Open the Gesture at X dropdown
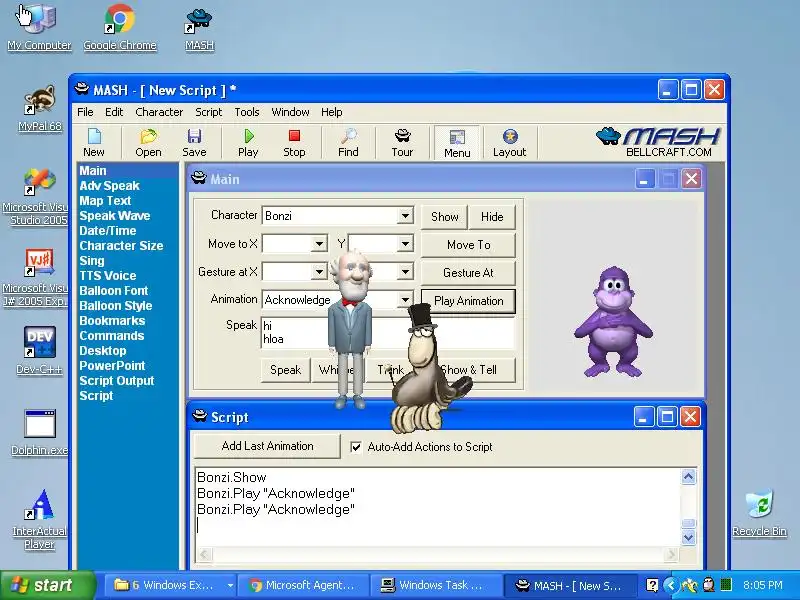Screen dimensions: 800x600 tap(319, 272)
